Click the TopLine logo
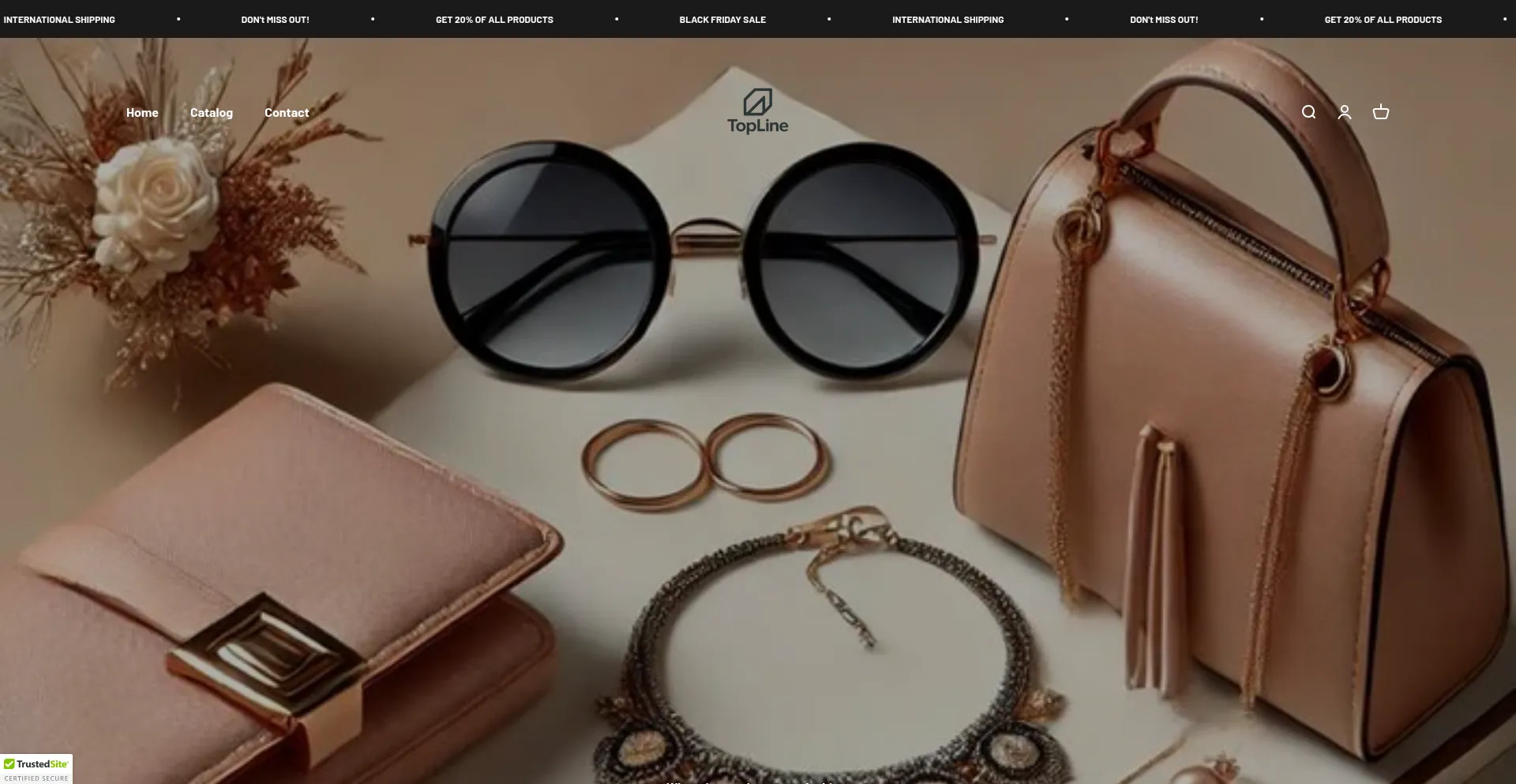The width and height of the screenshot is (1516, 784). [757, 111]
